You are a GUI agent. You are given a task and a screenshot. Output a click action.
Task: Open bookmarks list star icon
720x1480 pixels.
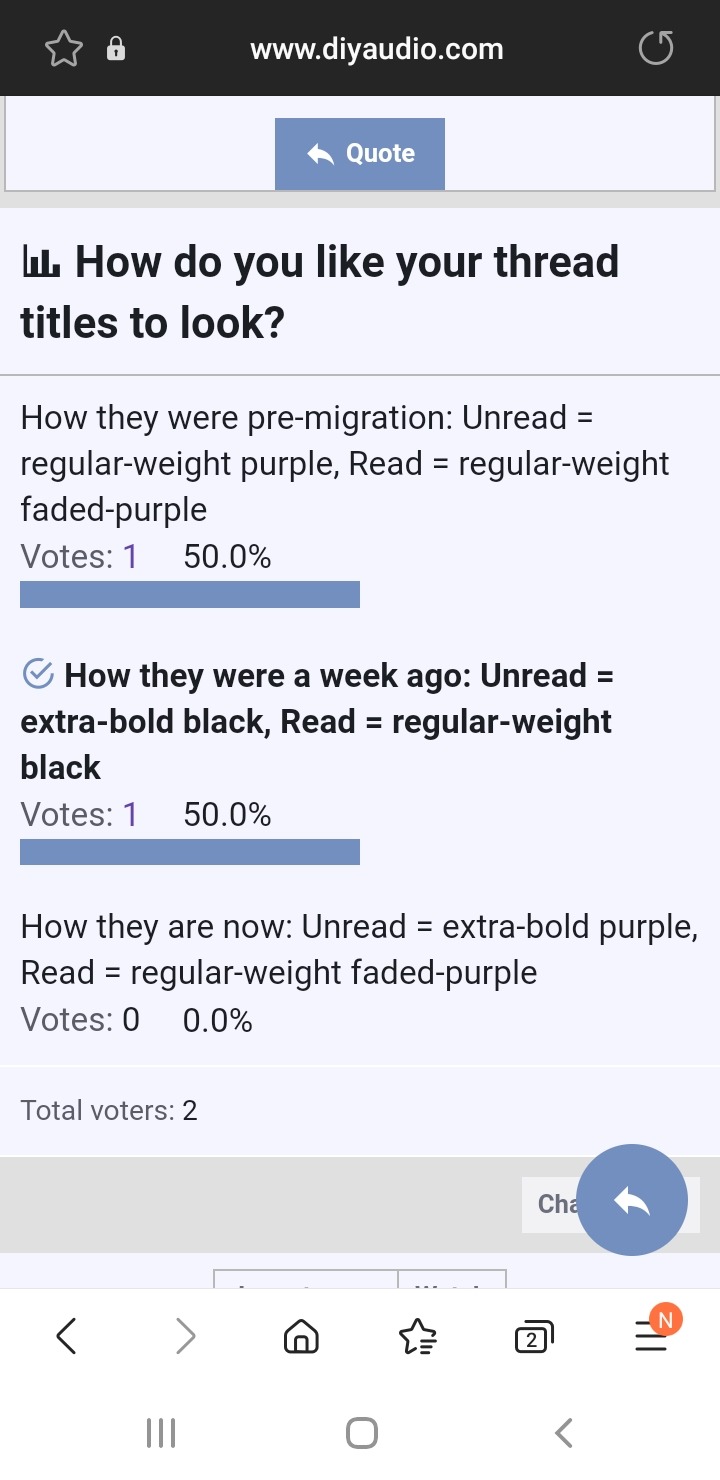pos(417,1336)
